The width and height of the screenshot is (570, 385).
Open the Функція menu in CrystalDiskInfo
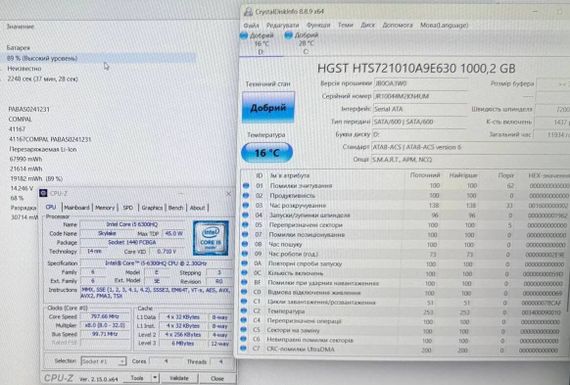(x=318, y=25)
